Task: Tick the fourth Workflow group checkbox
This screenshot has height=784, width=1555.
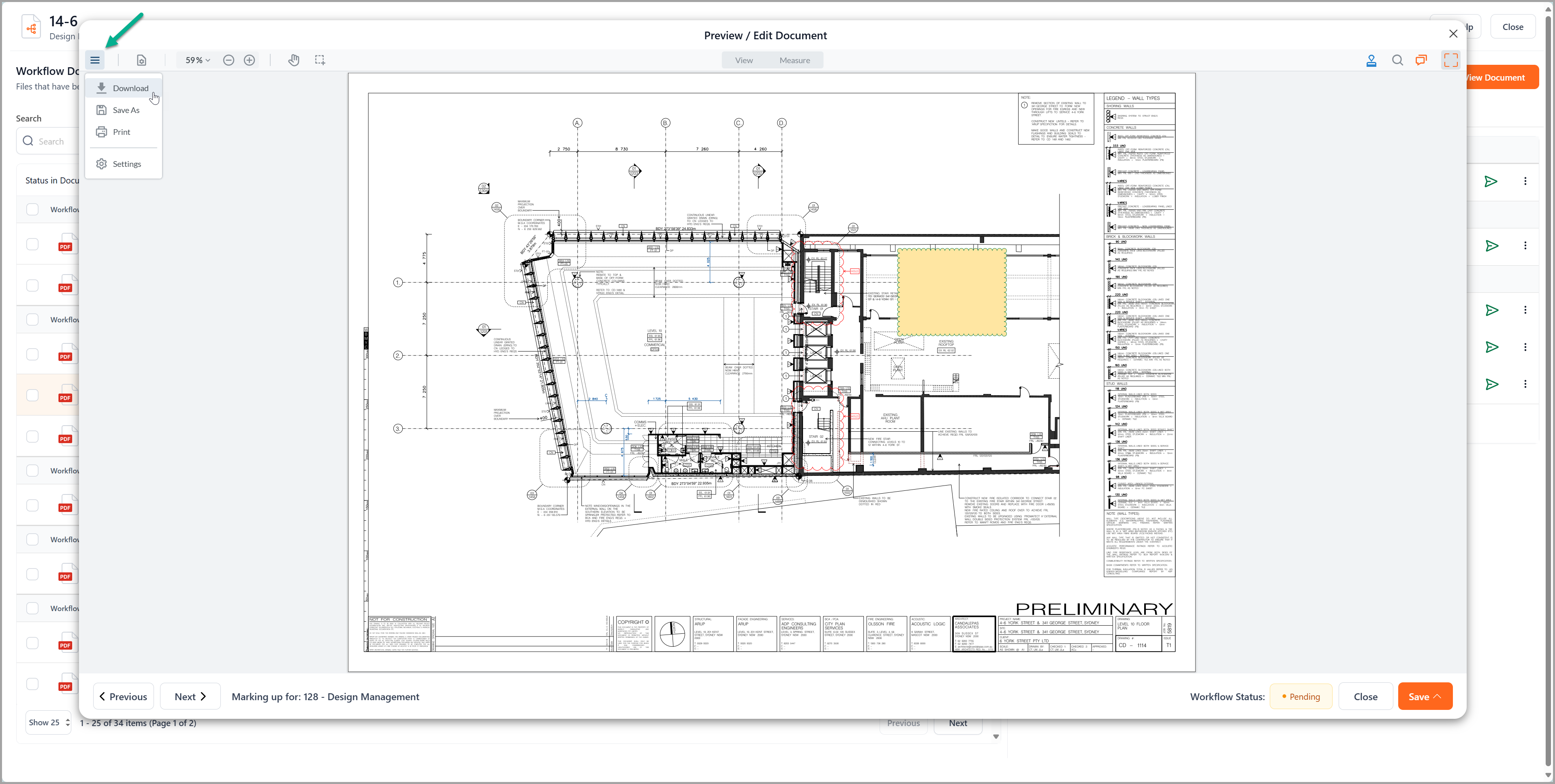Action: (x=32, y=539)
